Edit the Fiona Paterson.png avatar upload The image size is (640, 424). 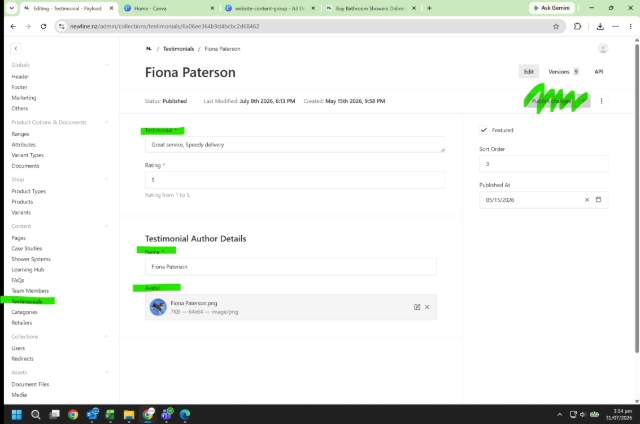pyautogui.click(x=417, y=307)
